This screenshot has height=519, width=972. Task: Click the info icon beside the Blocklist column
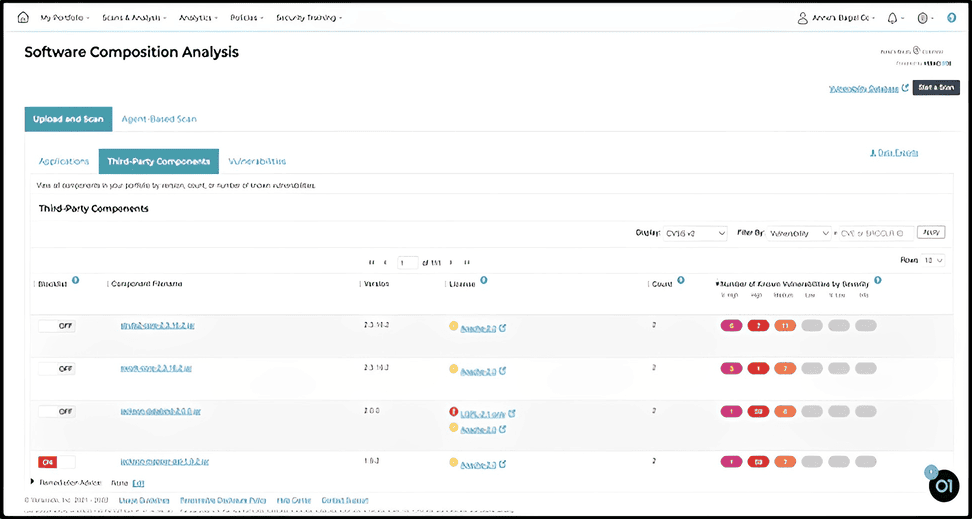click(x=76, y=281)
